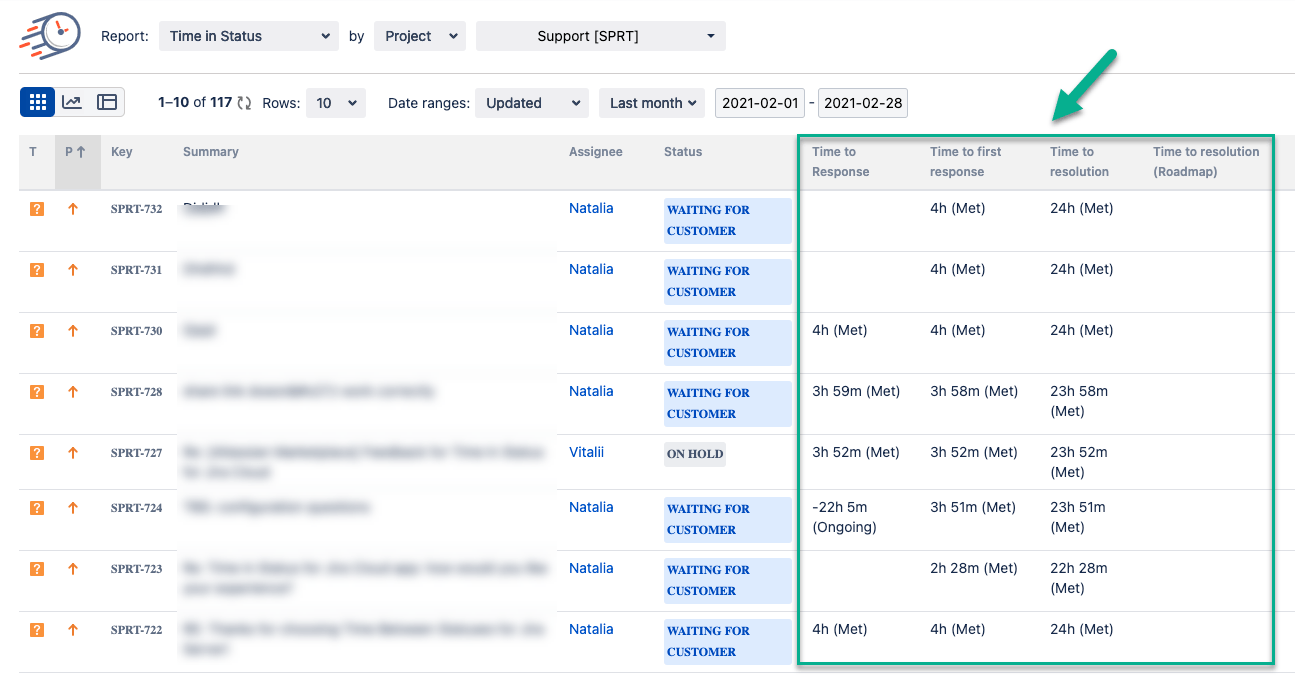Click the ON HOLD status lozenge
Image resolution: width=1295 pixels, height=675 pixels.
click(694, 454)
